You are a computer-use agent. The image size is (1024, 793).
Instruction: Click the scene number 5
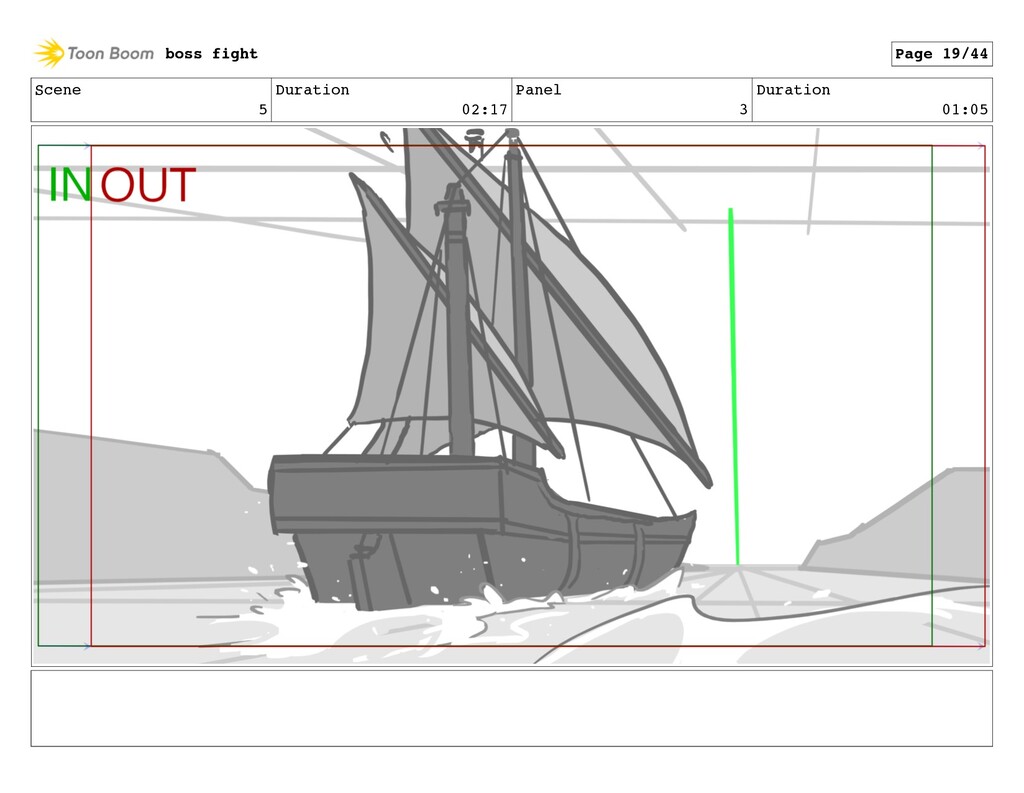[x=263, y=110]
